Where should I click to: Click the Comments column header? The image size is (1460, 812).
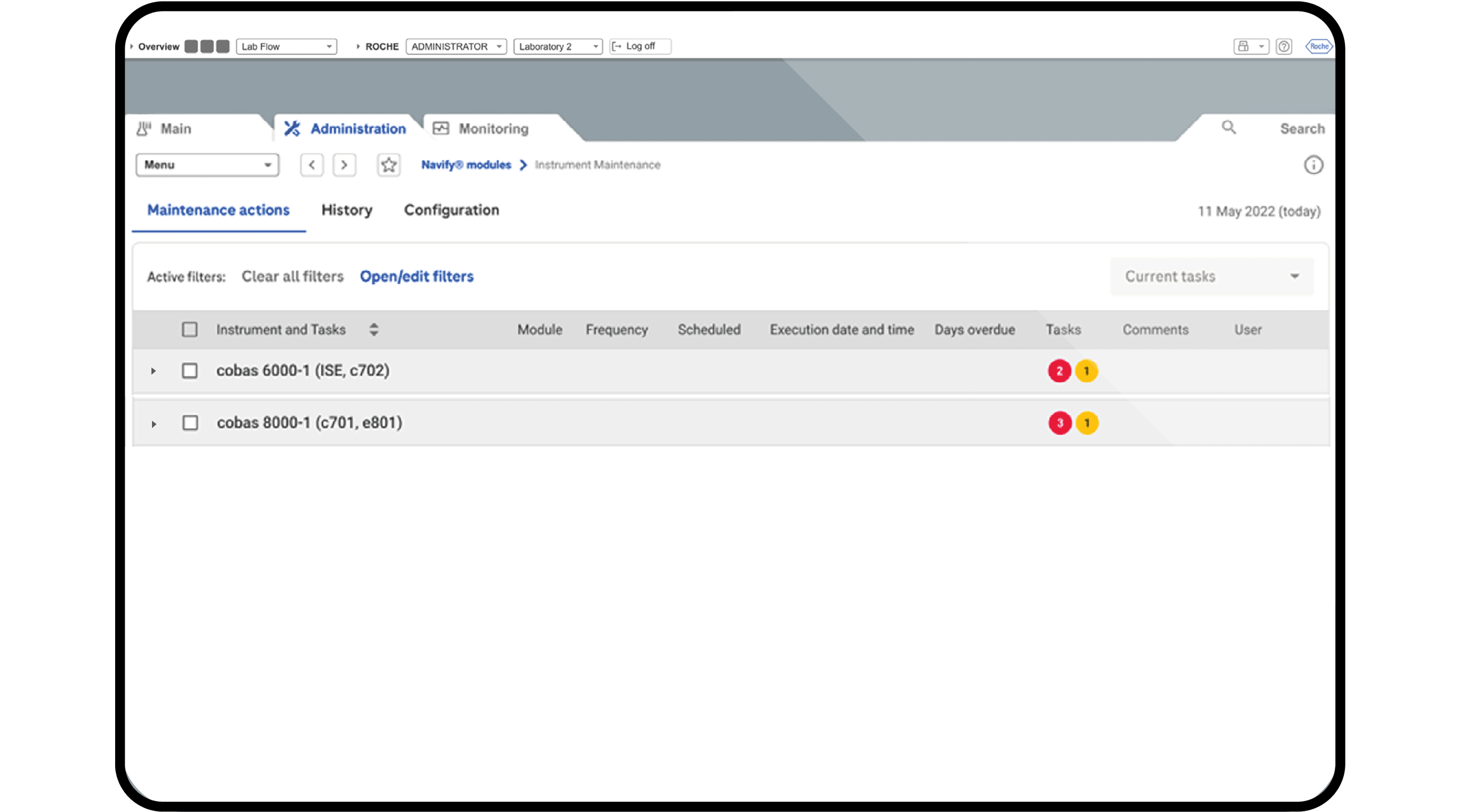[x=1155, y=329]
